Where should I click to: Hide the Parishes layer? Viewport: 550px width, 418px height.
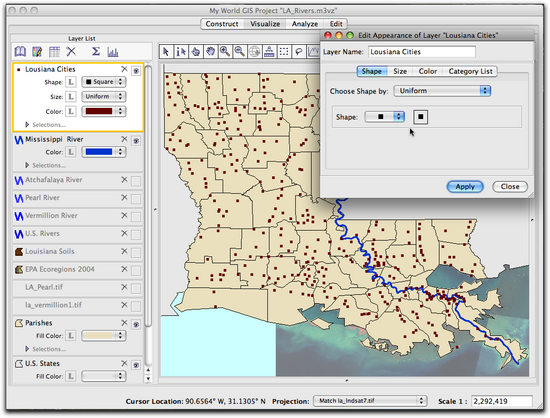[x=136, y=324]
